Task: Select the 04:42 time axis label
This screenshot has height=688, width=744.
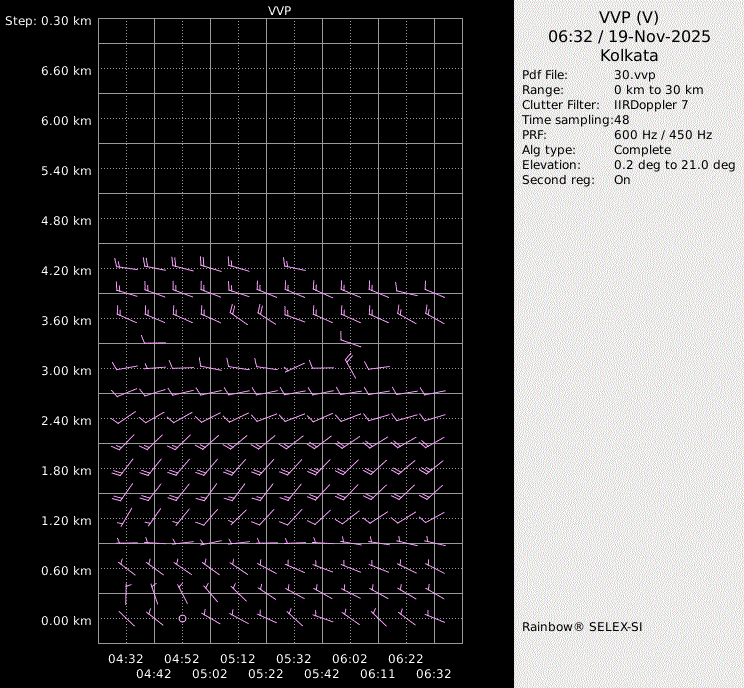Action: pyautogui.click(x=154, y=674)
